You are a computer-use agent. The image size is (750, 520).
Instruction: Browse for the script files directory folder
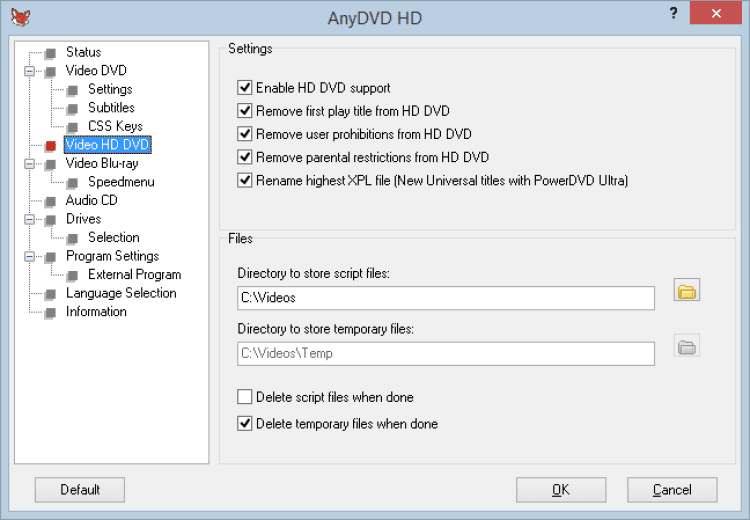click(x=687, y=292)
